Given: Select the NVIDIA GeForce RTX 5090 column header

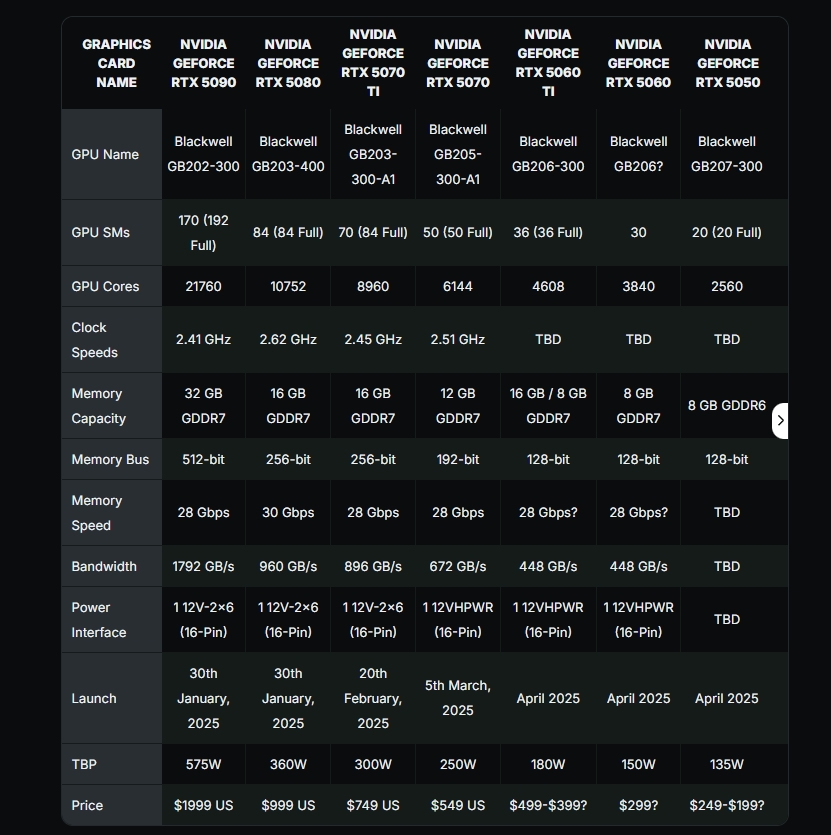Looking at the screenshot, I should pyautogui.click(x=203, y=63).
